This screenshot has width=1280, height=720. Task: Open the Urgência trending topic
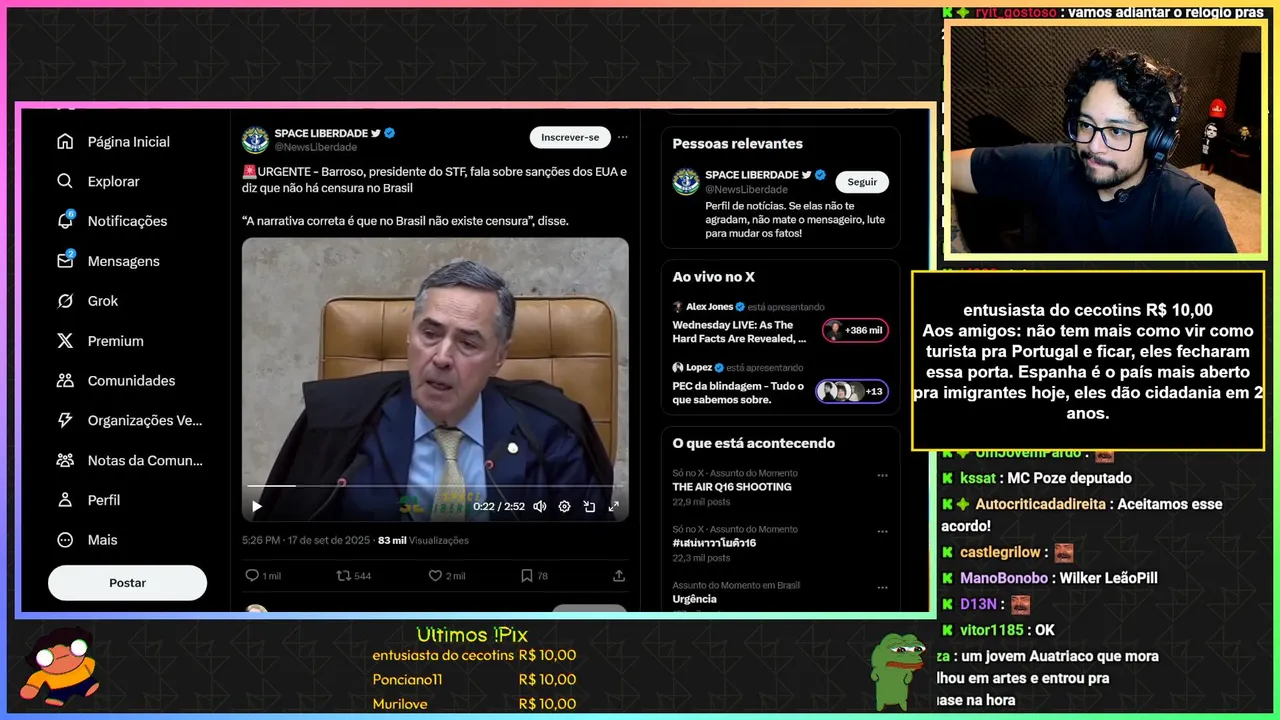pos(695,599)
